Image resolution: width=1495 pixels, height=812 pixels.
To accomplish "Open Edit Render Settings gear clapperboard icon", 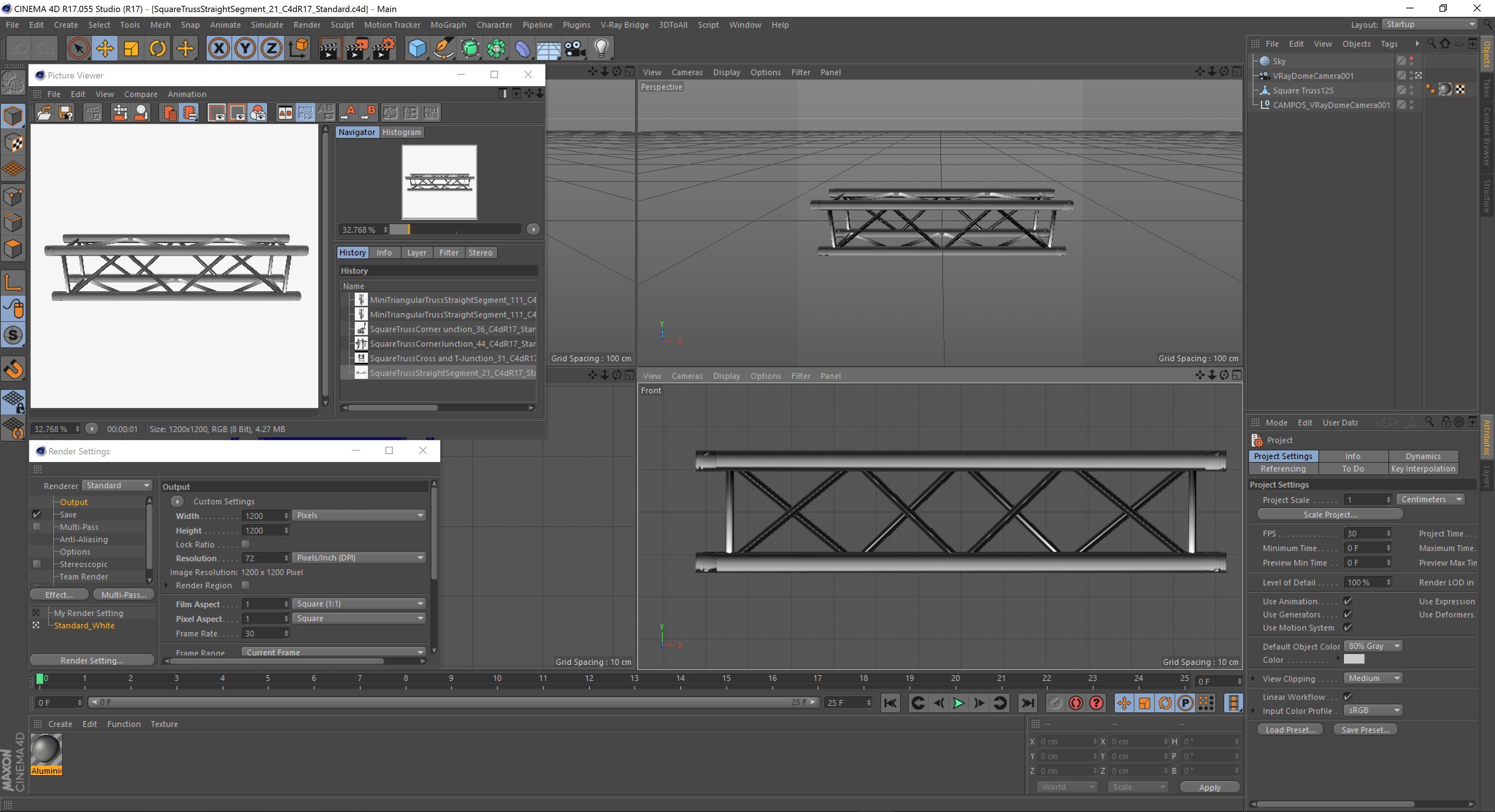I will (x=384, y=49).
